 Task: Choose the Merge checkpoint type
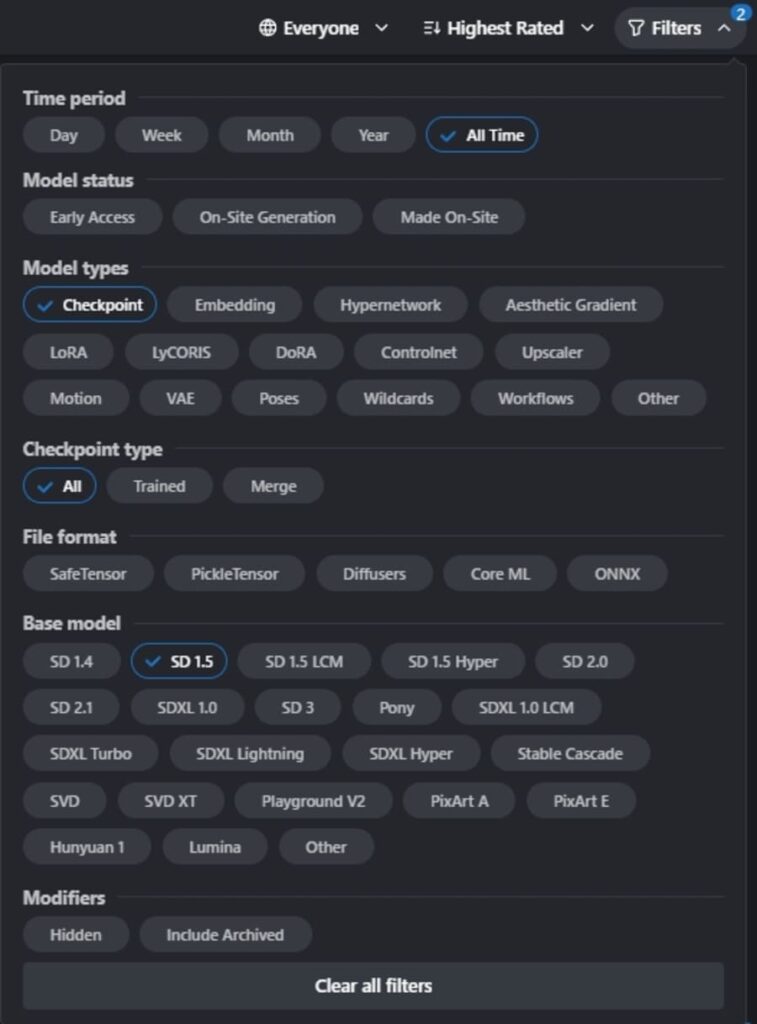273,487
